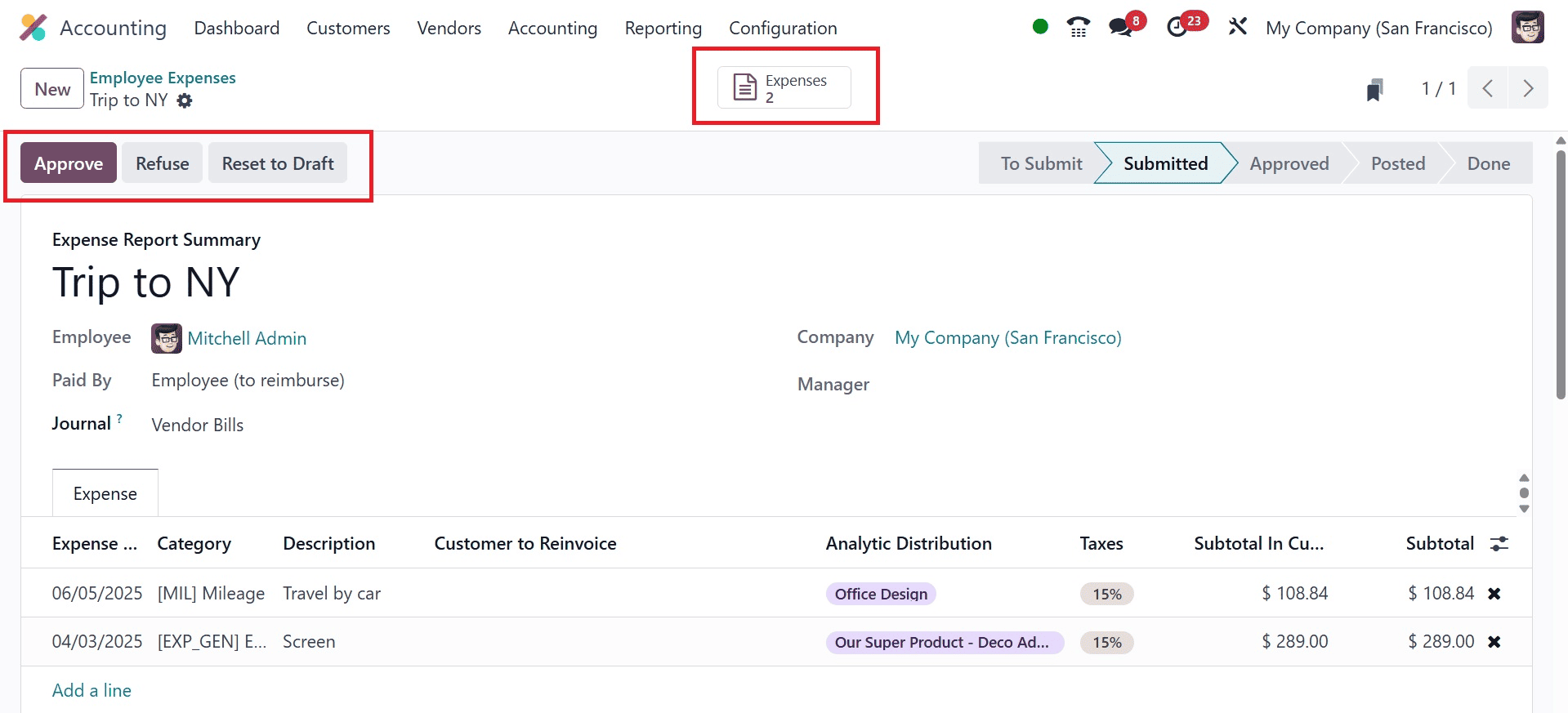This screenshot has height=713, width=1568.
Task: Sort by Description column header
Action: (329, 543)
